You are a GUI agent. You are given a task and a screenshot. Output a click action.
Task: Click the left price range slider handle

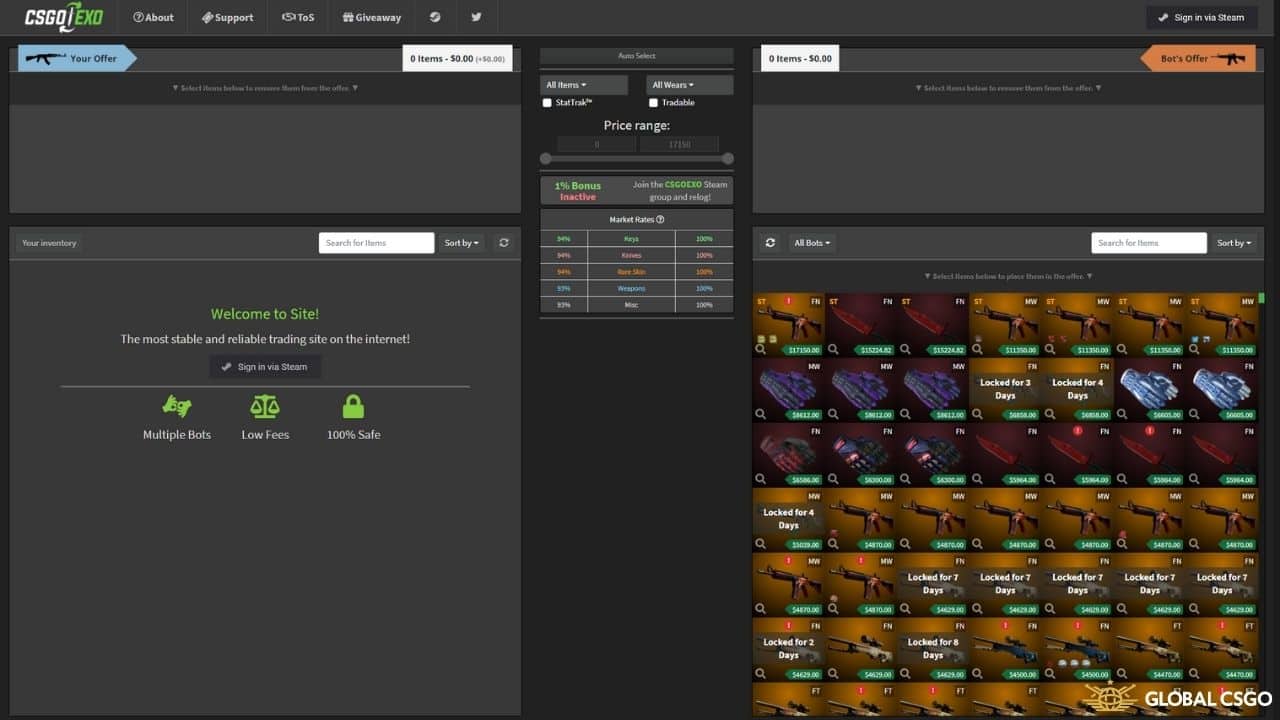[x=546, y=159]
